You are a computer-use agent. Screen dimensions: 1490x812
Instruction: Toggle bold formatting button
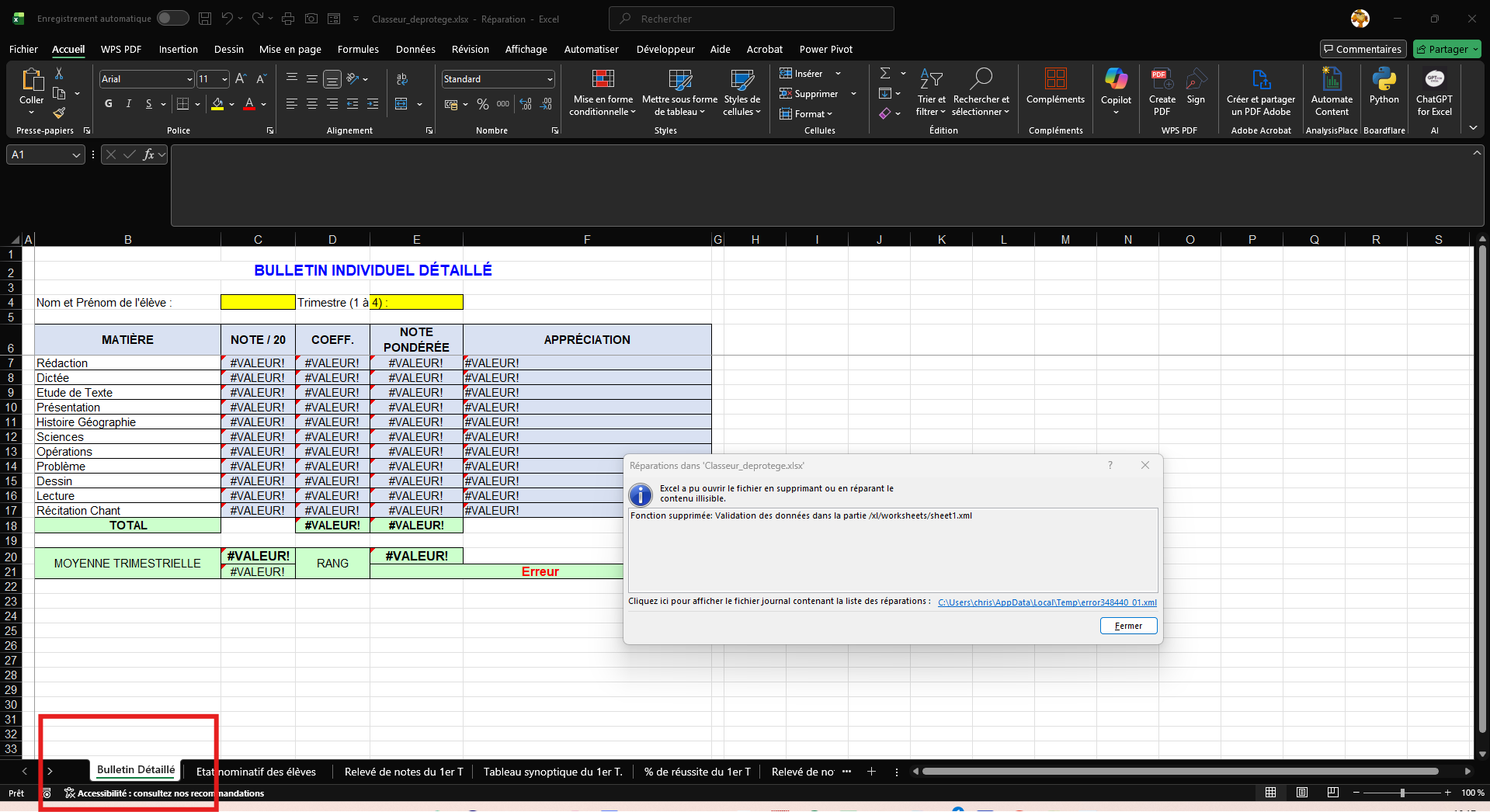point(109,104)
